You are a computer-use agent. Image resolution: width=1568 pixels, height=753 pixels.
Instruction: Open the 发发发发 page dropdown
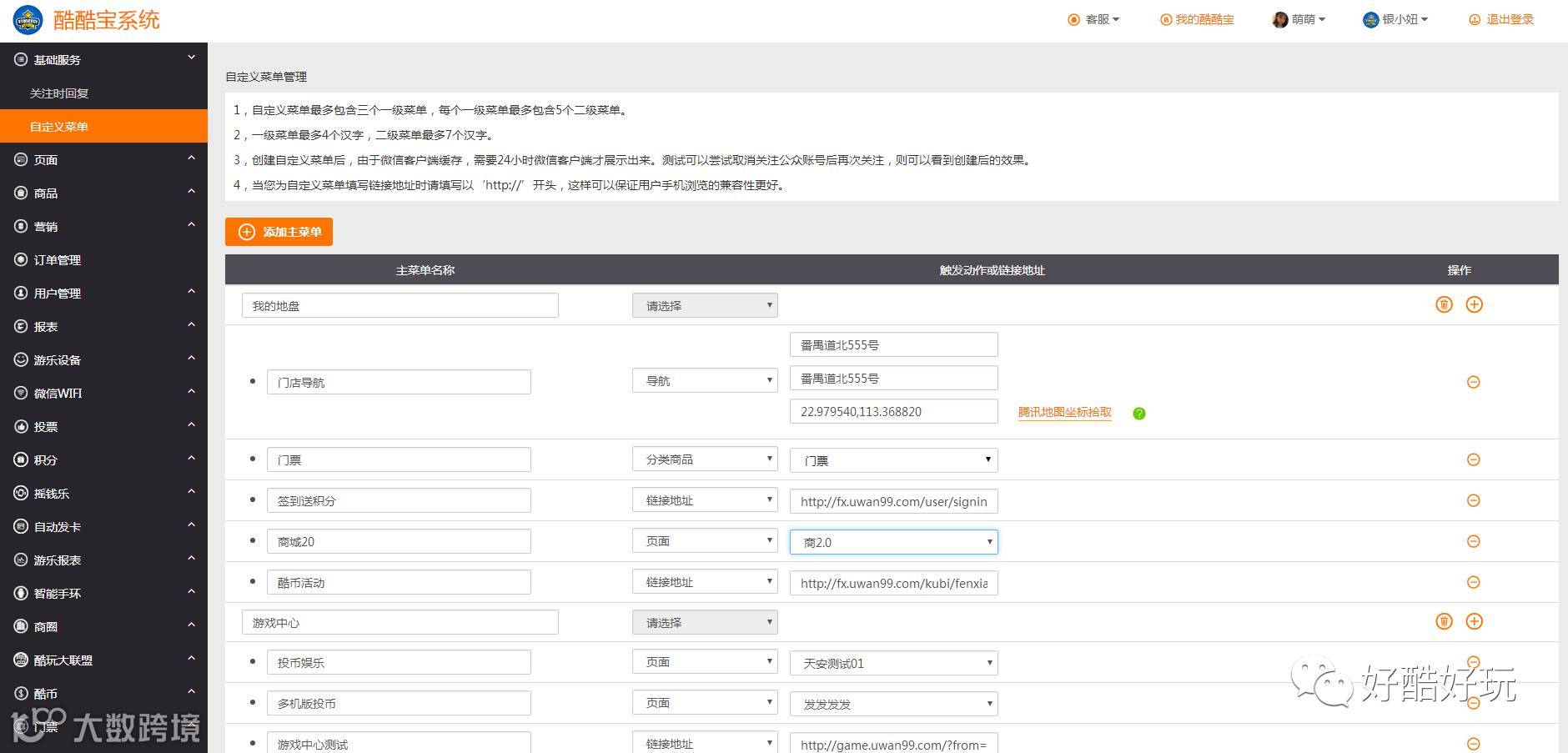pyautogui.click(x=894, y=704)
